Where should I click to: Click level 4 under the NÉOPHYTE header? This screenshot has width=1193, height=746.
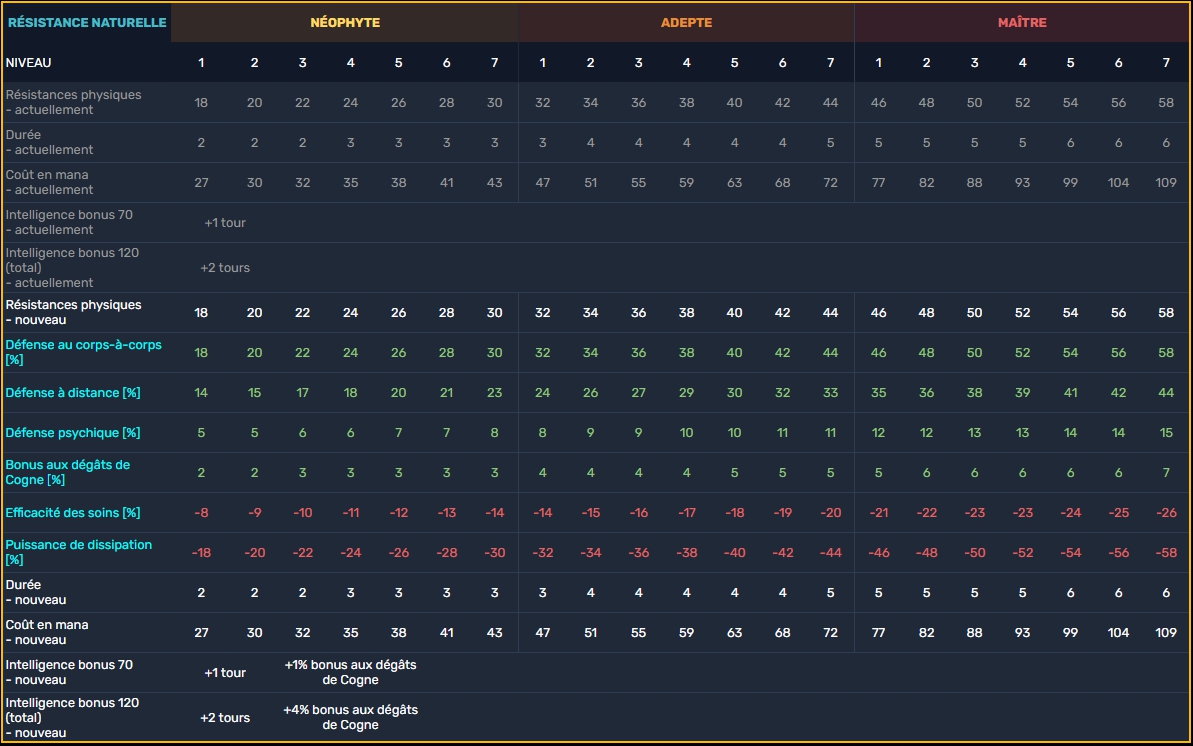pos(350,62)
